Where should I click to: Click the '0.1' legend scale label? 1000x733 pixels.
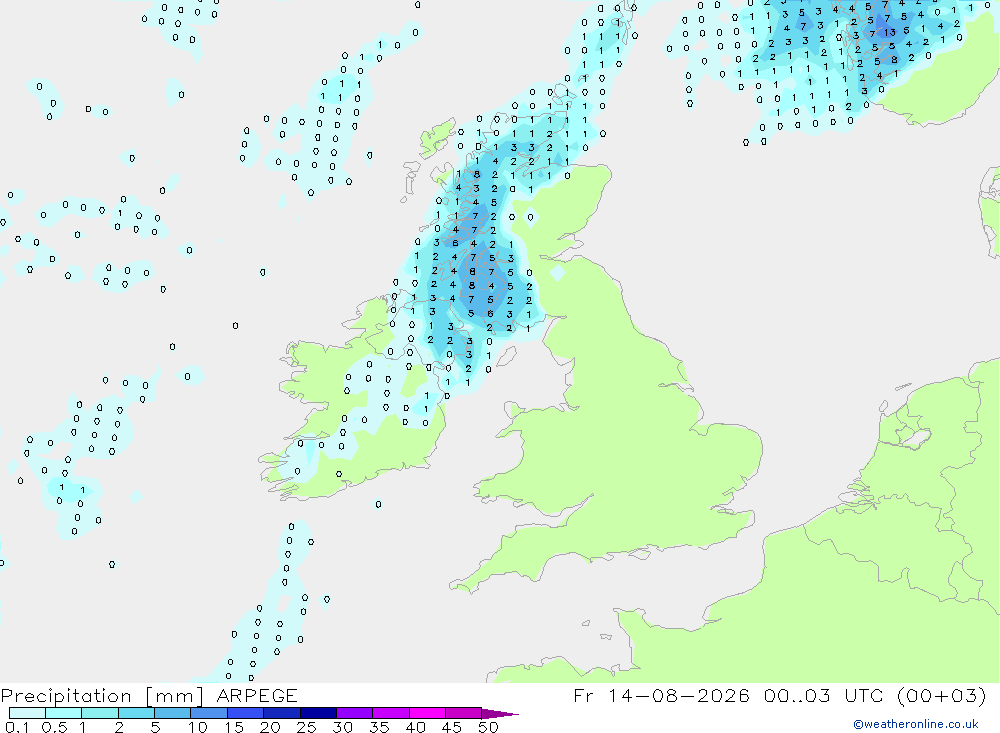pyautogui.click(x=17, y=727)
